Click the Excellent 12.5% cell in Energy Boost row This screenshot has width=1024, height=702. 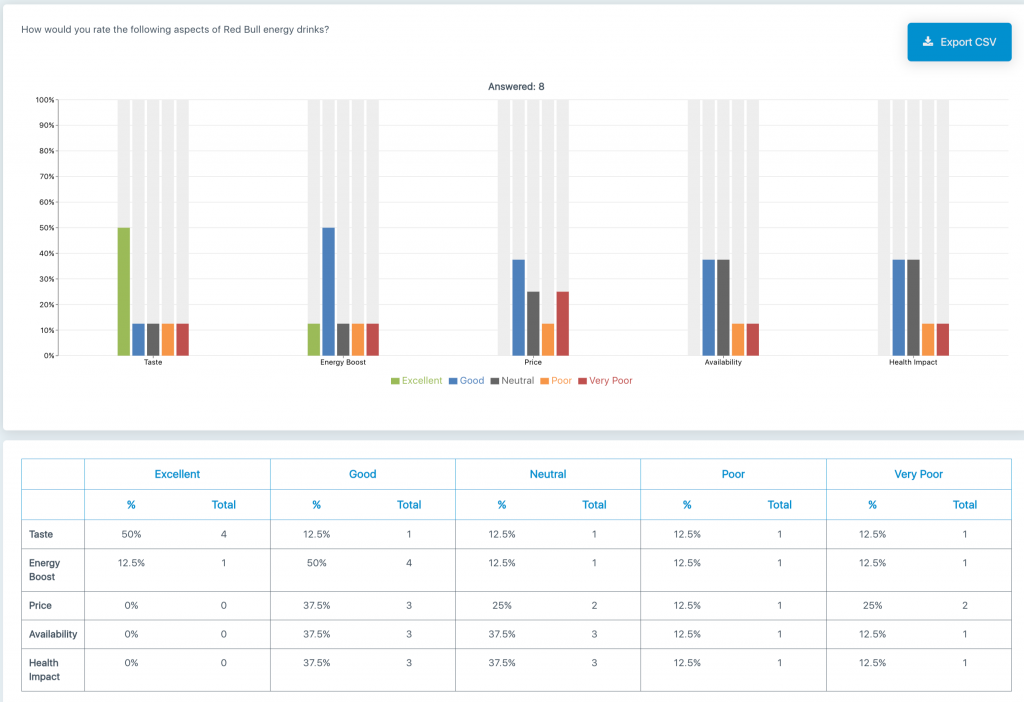point(131,563)
